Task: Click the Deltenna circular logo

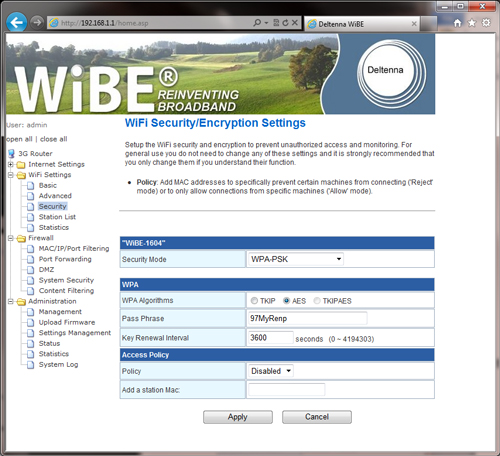Action: point(391,74)
